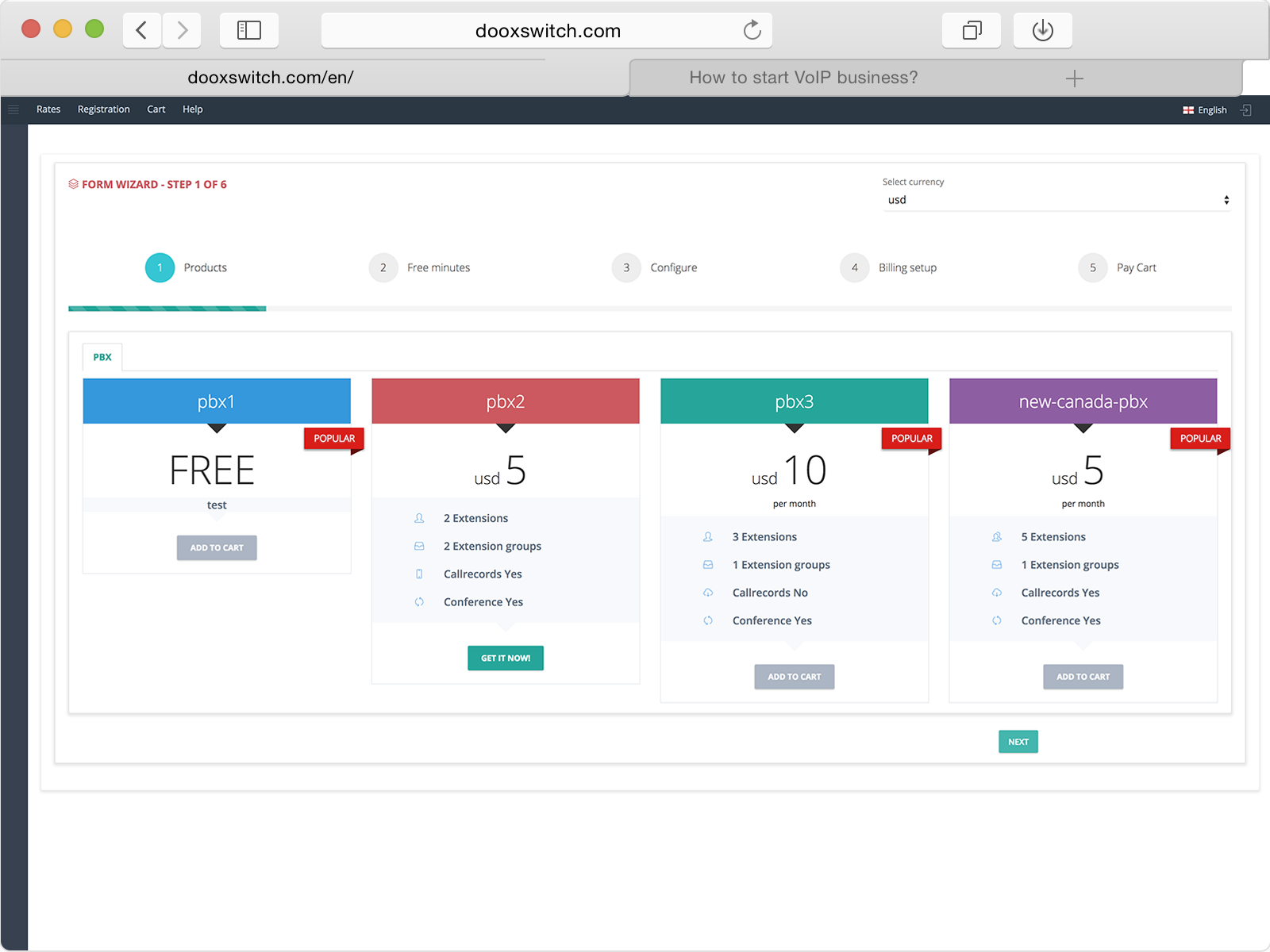The image size is (1270, 952).
Task: Toggle the browser sidebar icon
Action: [248, 31]
